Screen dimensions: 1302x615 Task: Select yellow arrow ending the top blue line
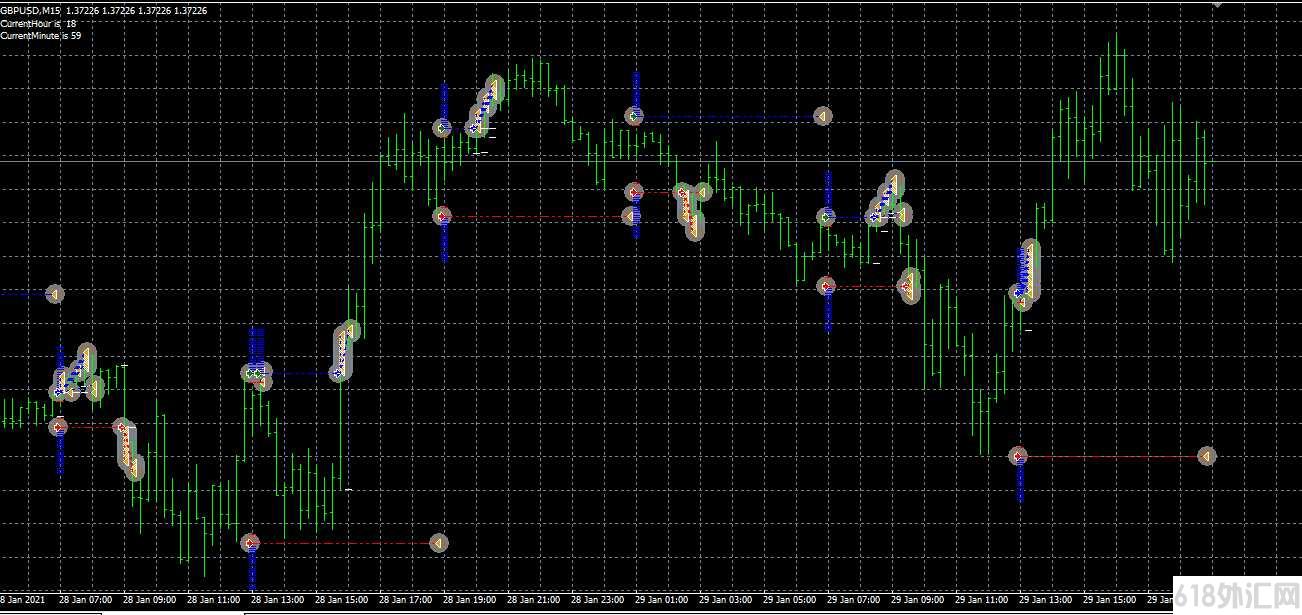coord(822,117)
